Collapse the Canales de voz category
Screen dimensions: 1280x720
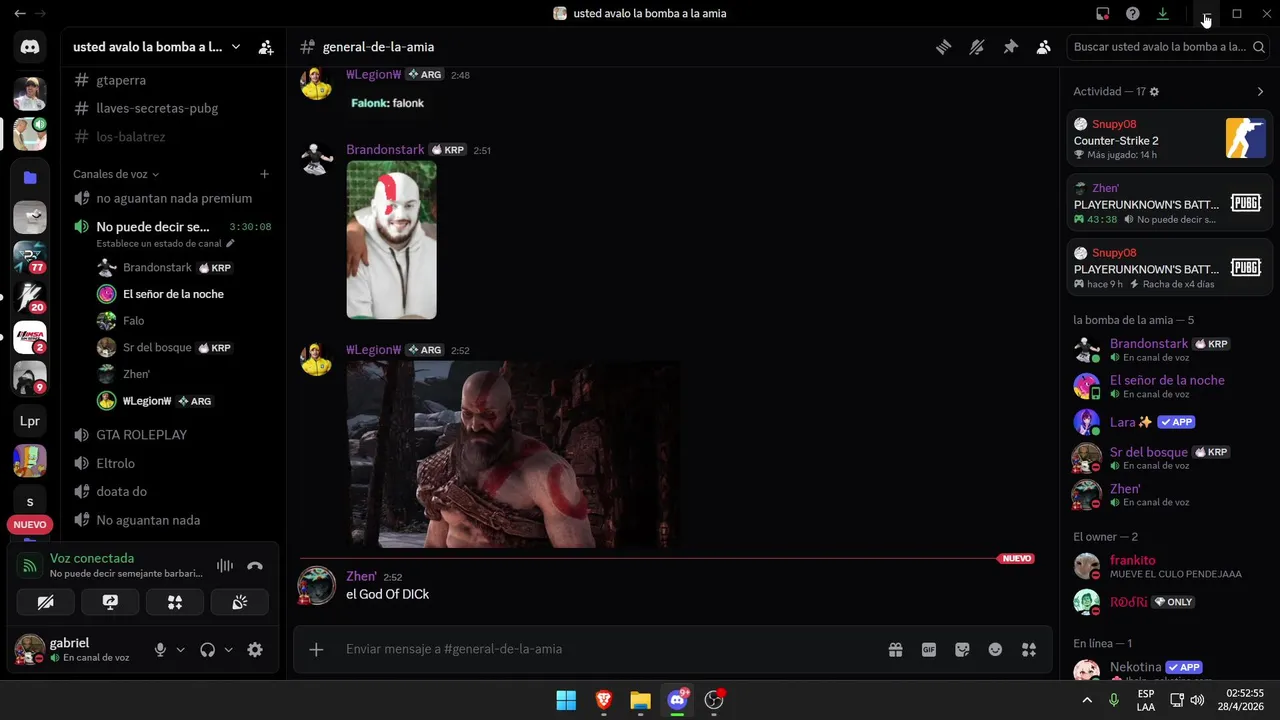[116, 174]
